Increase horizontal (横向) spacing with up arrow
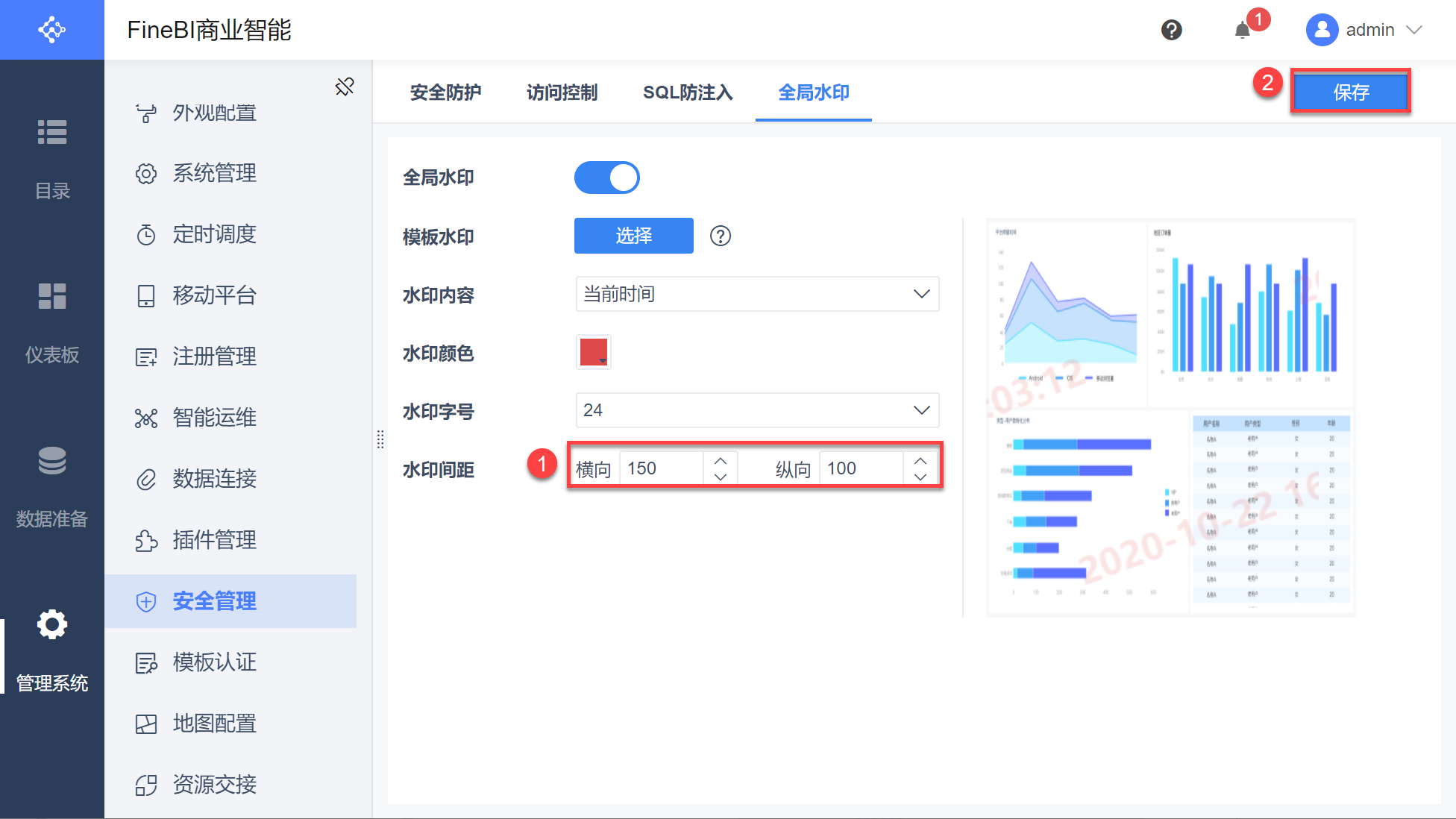The width and height of the screenshot is (1456, 819). pos(721,461)
